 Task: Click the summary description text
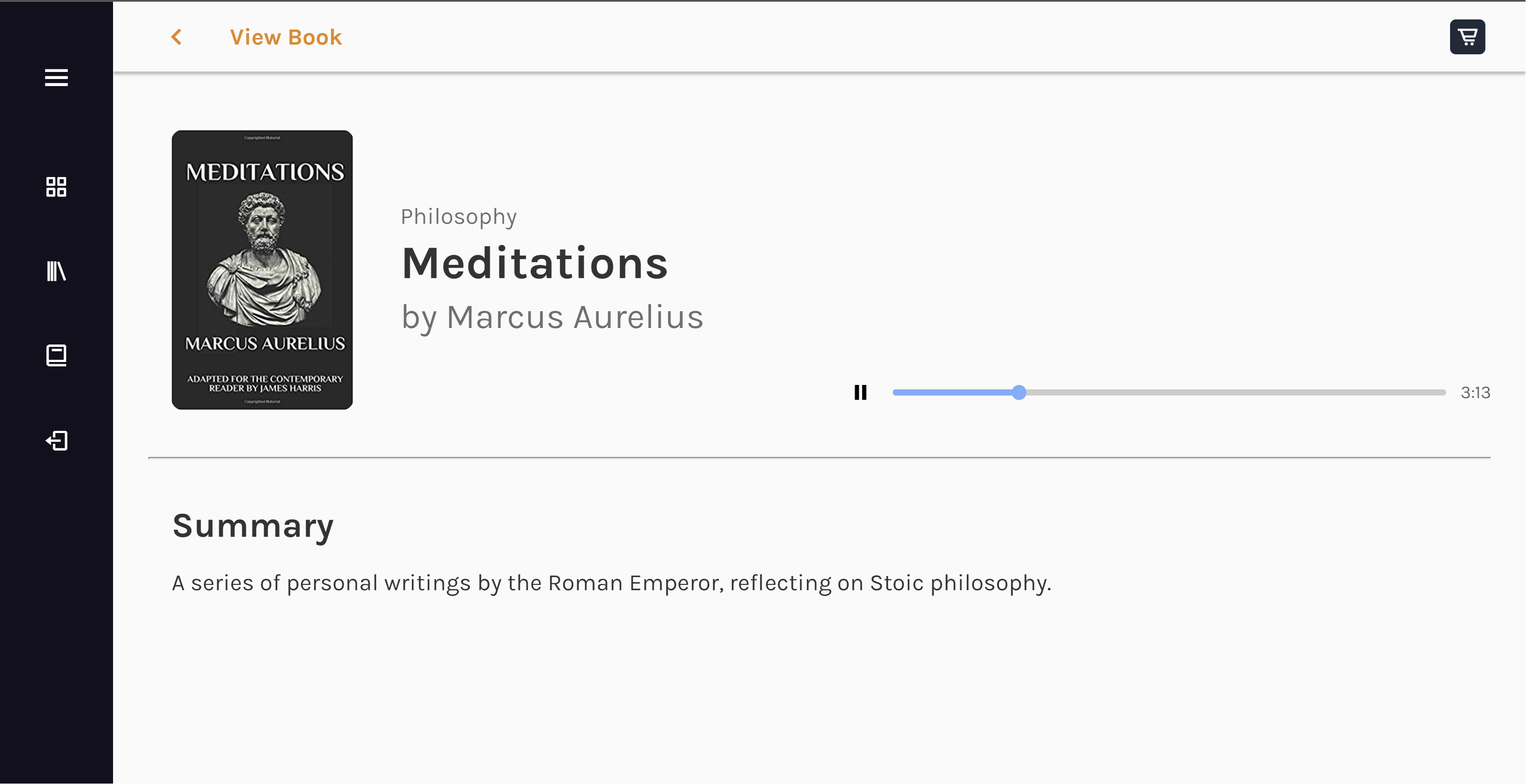coord(612,583)
